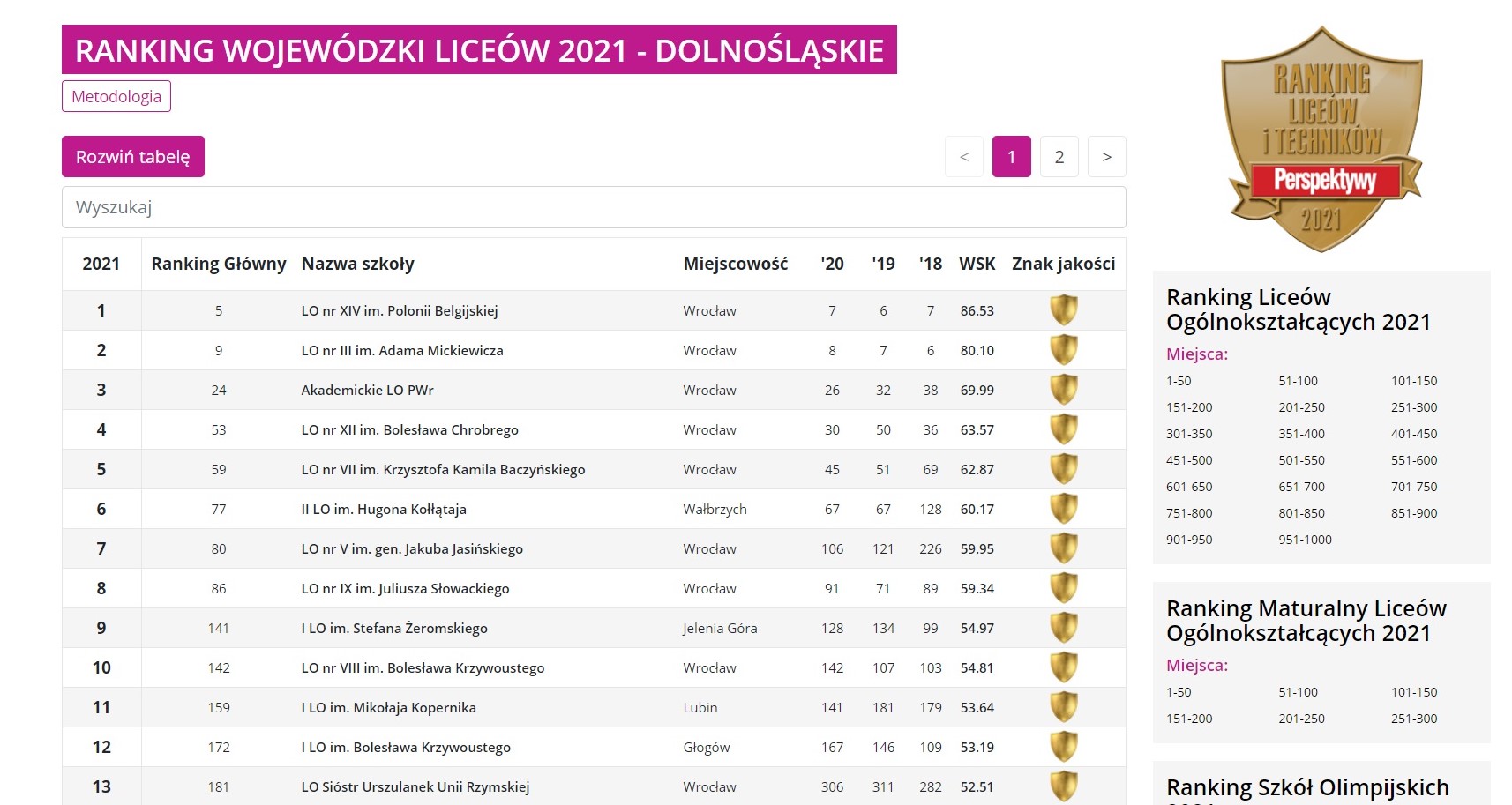This screenshot has width=1512, height=805.
Task: Click the quality mark for LO nr III im. Adama Mickiewicza
Action: 1063,350
